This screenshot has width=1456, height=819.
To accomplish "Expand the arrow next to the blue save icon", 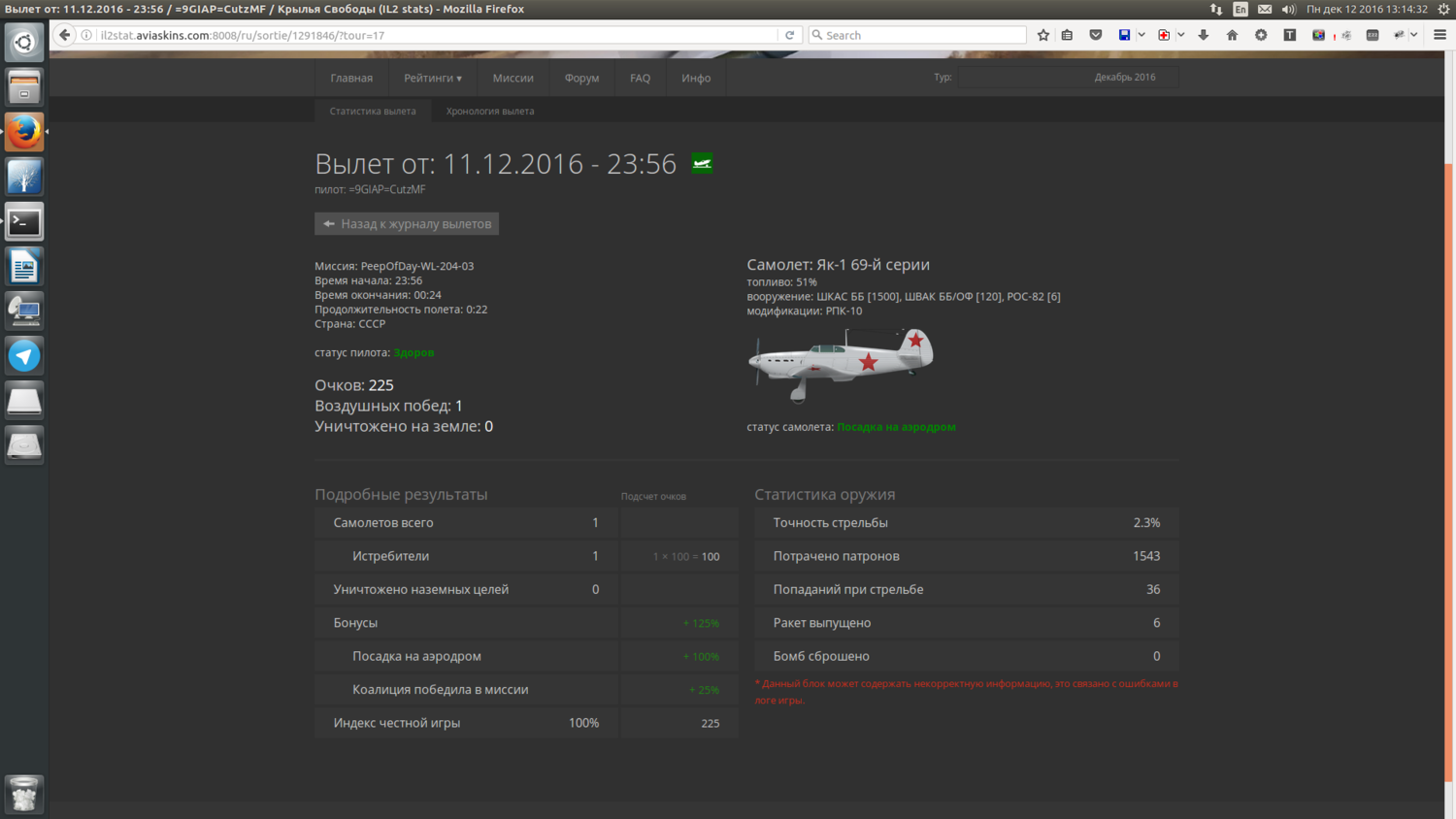I will (x=1142, y=35).
